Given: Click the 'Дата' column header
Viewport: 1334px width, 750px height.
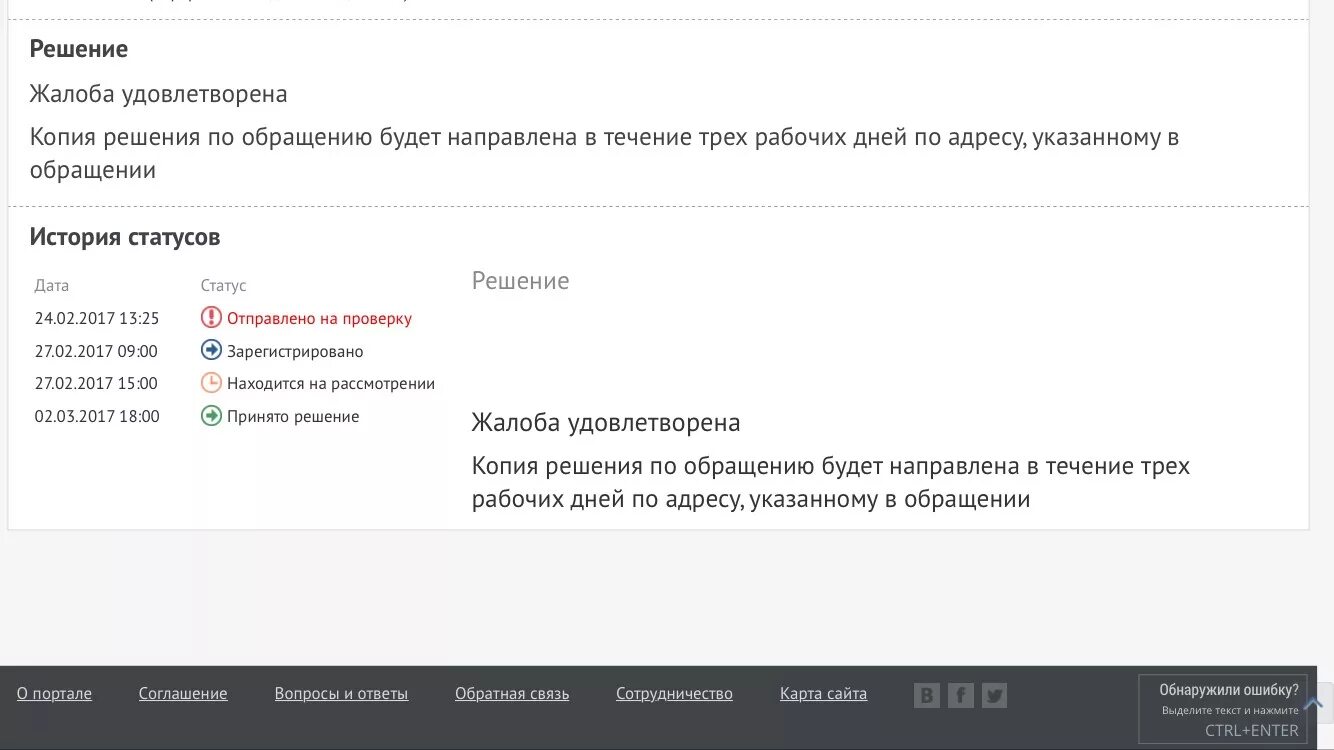Looking at the screenshot, I should click(52, 286).
